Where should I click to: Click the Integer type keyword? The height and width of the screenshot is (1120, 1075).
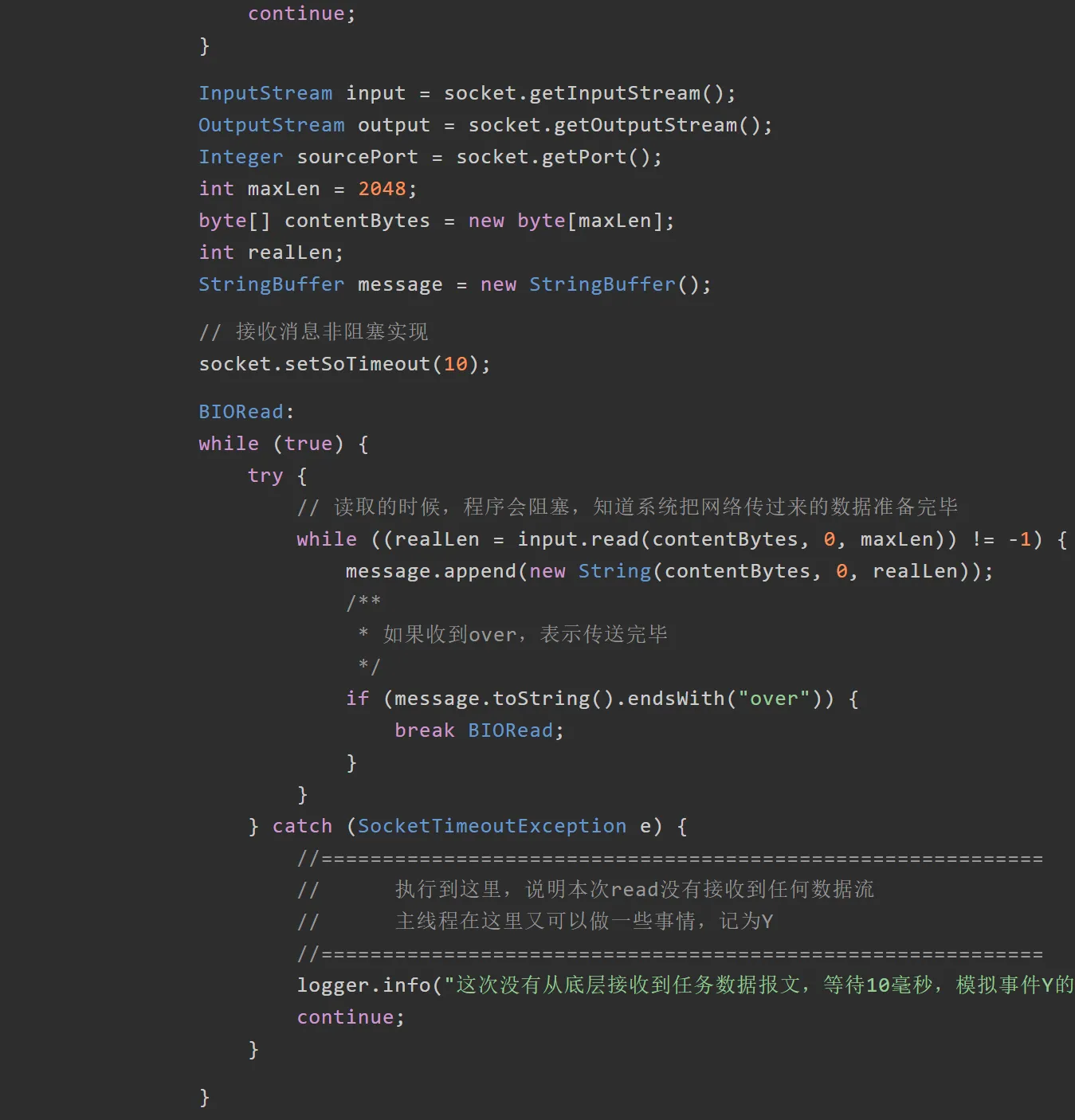(241, 157)
